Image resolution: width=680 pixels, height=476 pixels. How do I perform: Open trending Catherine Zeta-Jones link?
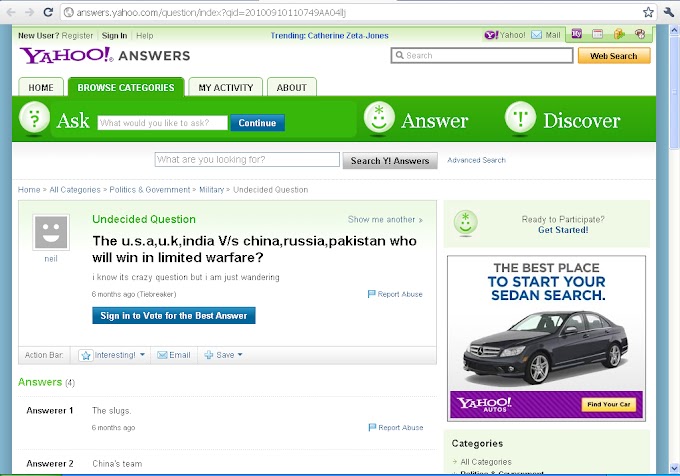pos(348,36)
